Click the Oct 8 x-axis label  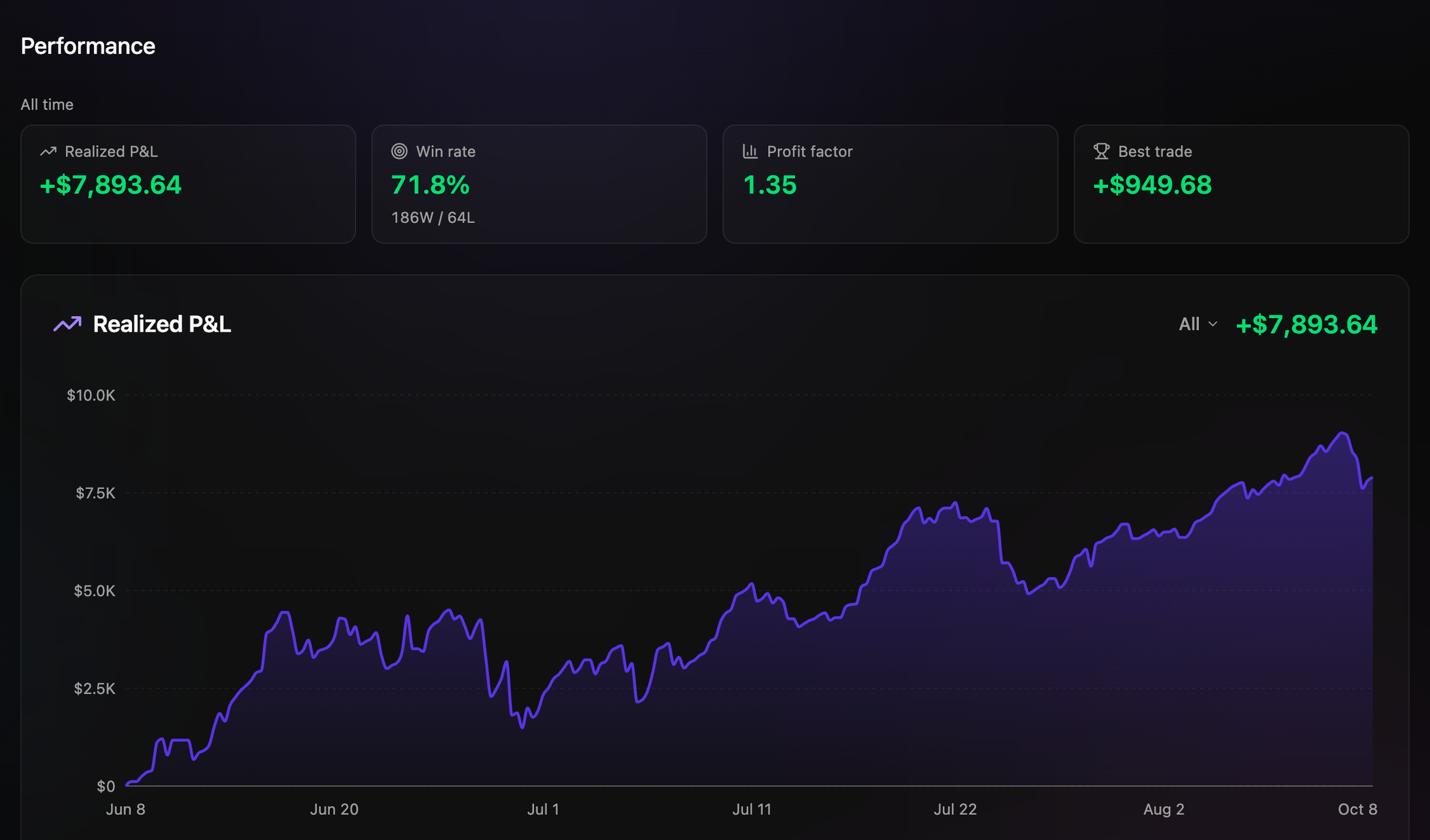click(1357, 809)
